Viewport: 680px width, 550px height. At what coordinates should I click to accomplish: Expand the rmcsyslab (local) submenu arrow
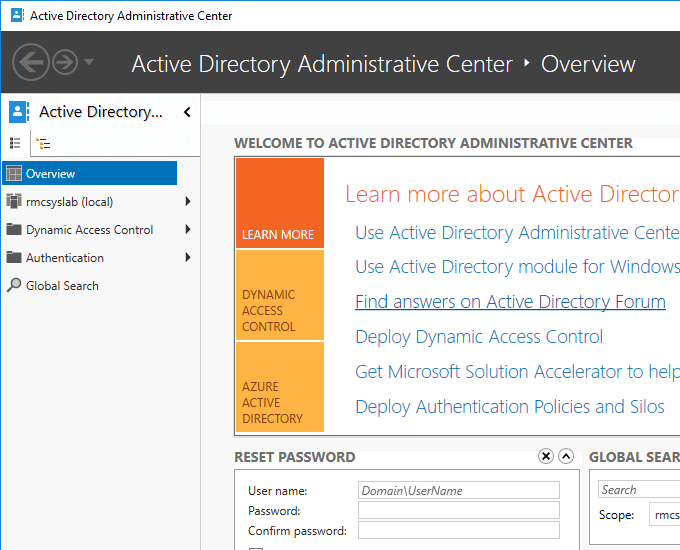tap(188, 201)
